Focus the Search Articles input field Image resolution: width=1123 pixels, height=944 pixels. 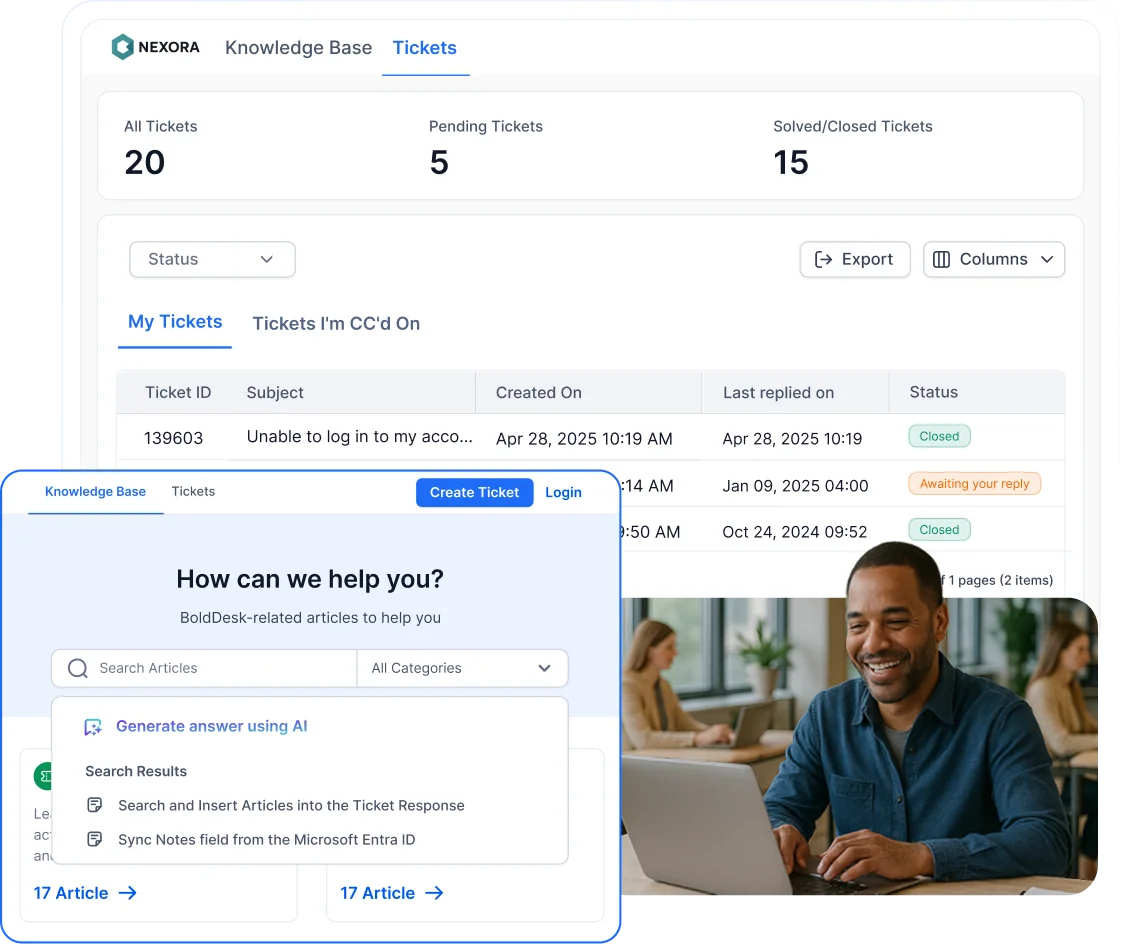coord(205,668)
